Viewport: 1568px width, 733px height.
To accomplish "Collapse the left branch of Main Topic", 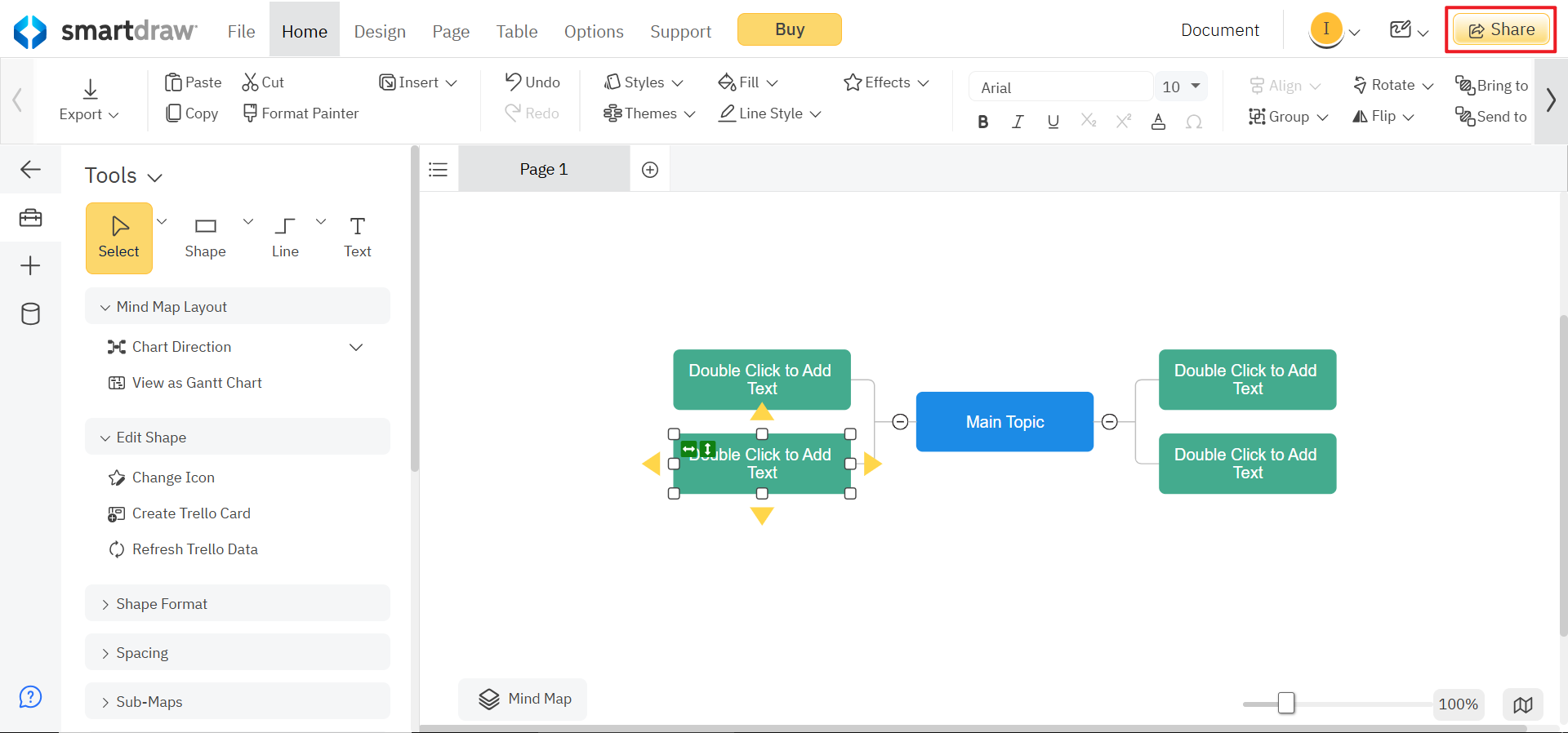I will click(x=900, y=422).
